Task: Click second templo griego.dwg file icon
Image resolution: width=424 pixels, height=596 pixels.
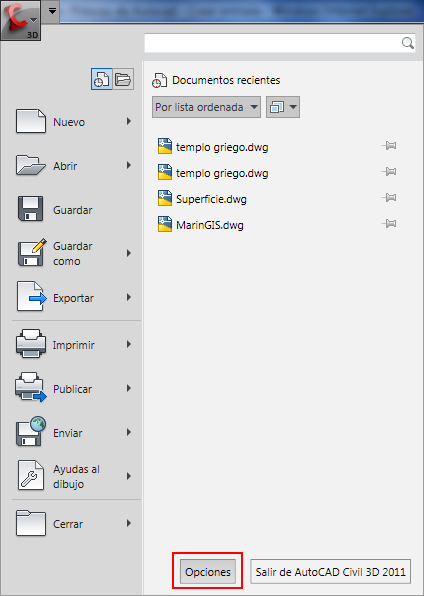Action: click(165, 172)
